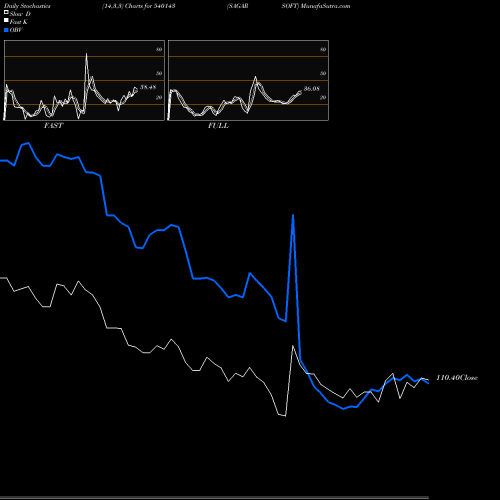
Task: Click the Fast K legend swatch
Action: pos(6,20)
